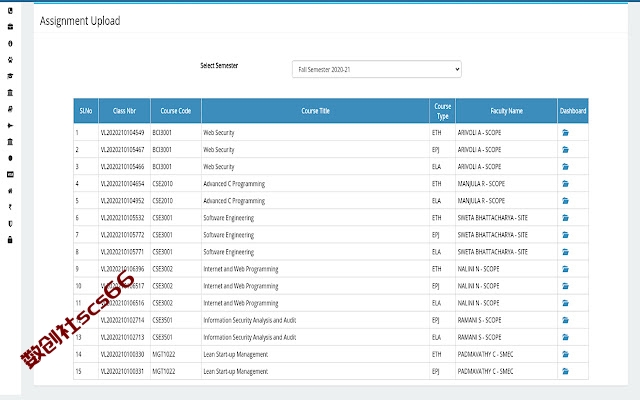Open dashboard folder for Lean Start-up Management EPJ
The width and height of the screenshot is (640, 400).
[565, 371]
